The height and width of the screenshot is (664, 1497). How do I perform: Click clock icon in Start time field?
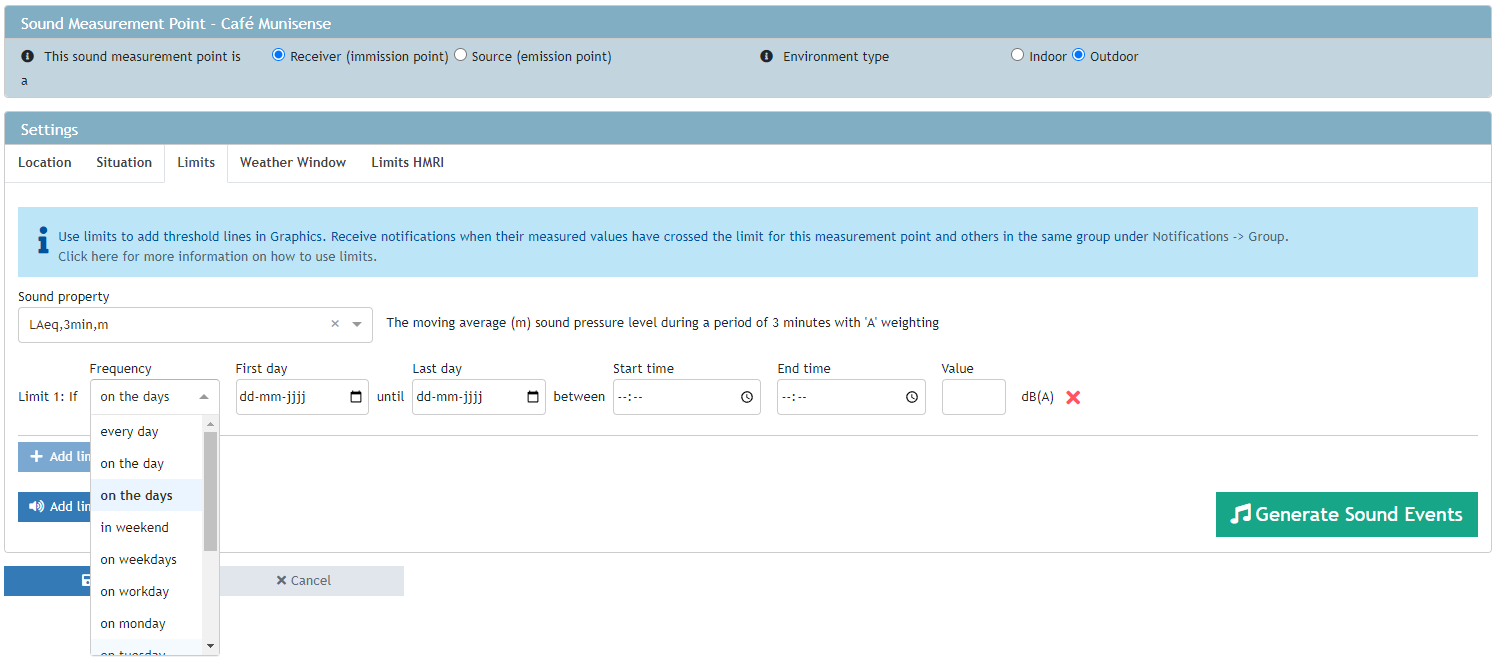(747, 397)
